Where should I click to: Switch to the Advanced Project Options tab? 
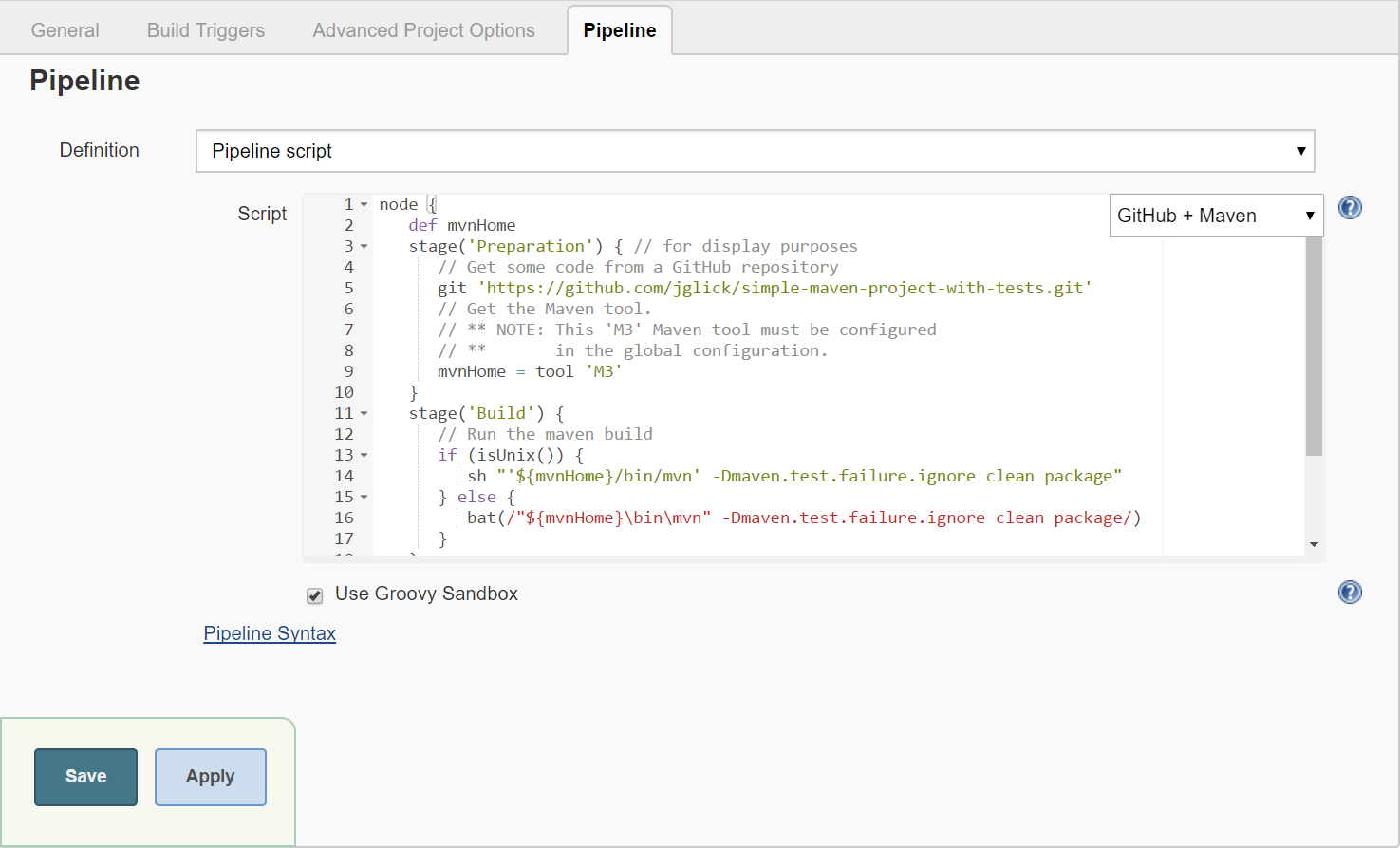click(423, 30)
